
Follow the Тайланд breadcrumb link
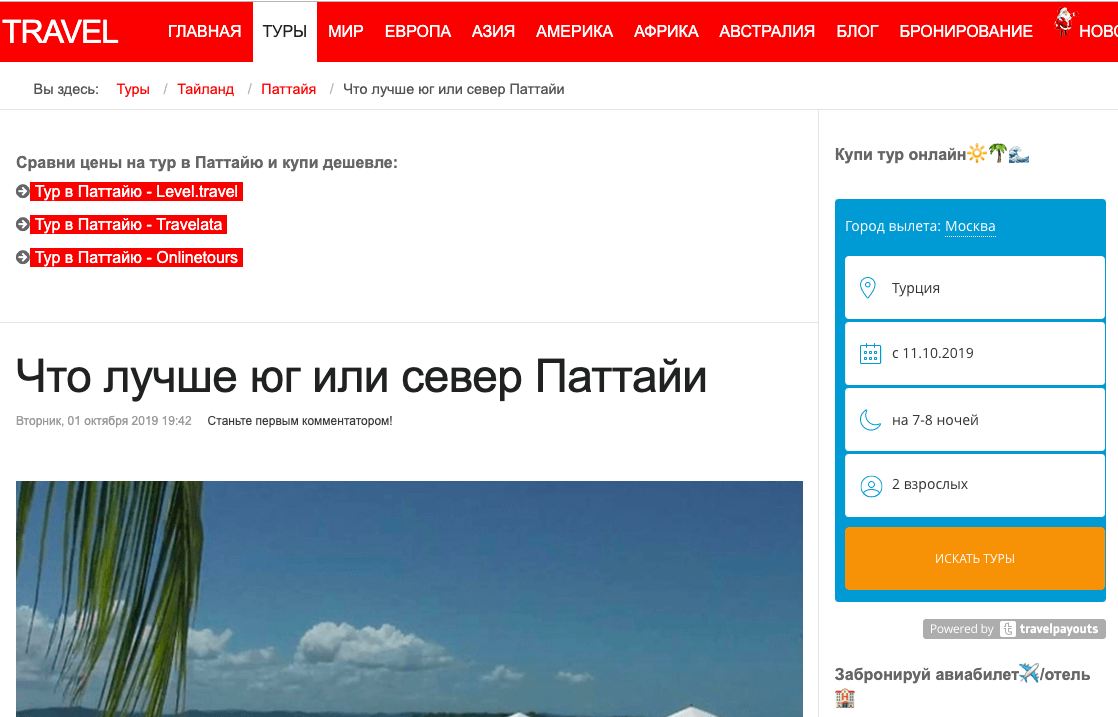click(x=205, y=89)
